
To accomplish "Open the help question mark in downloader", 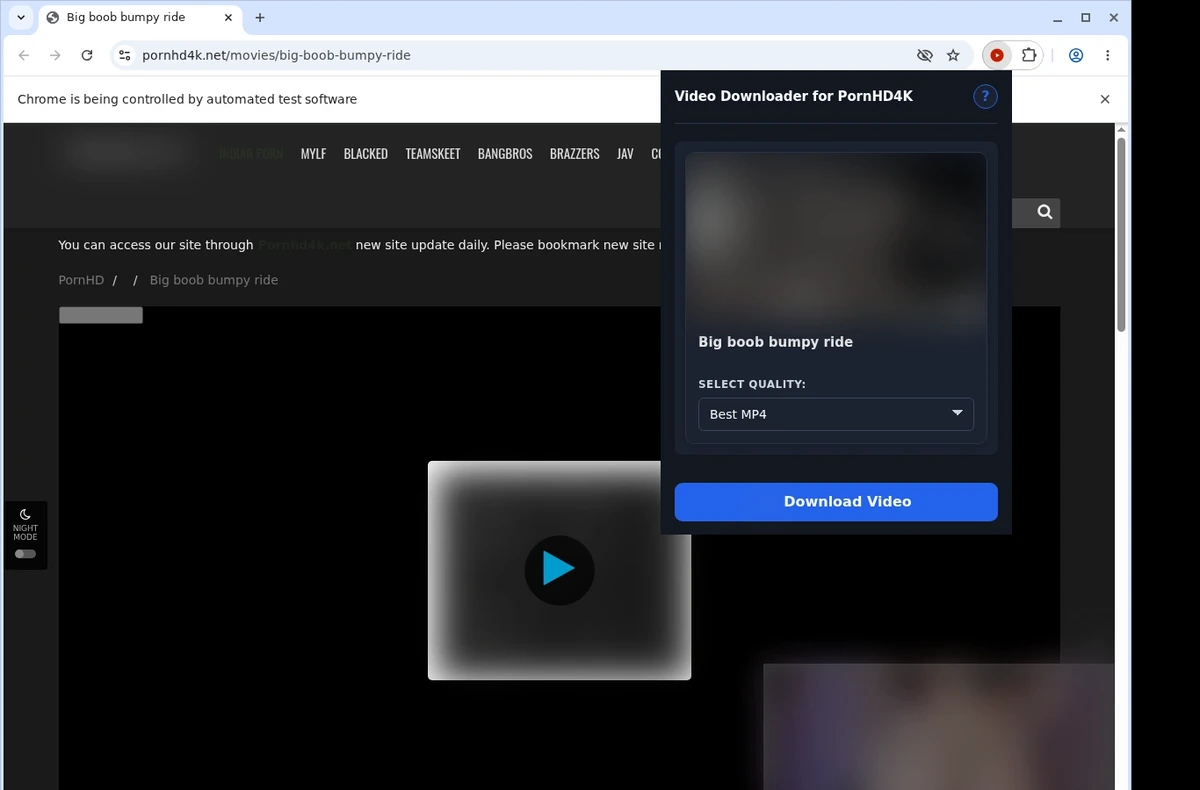I will click(985, 96).
